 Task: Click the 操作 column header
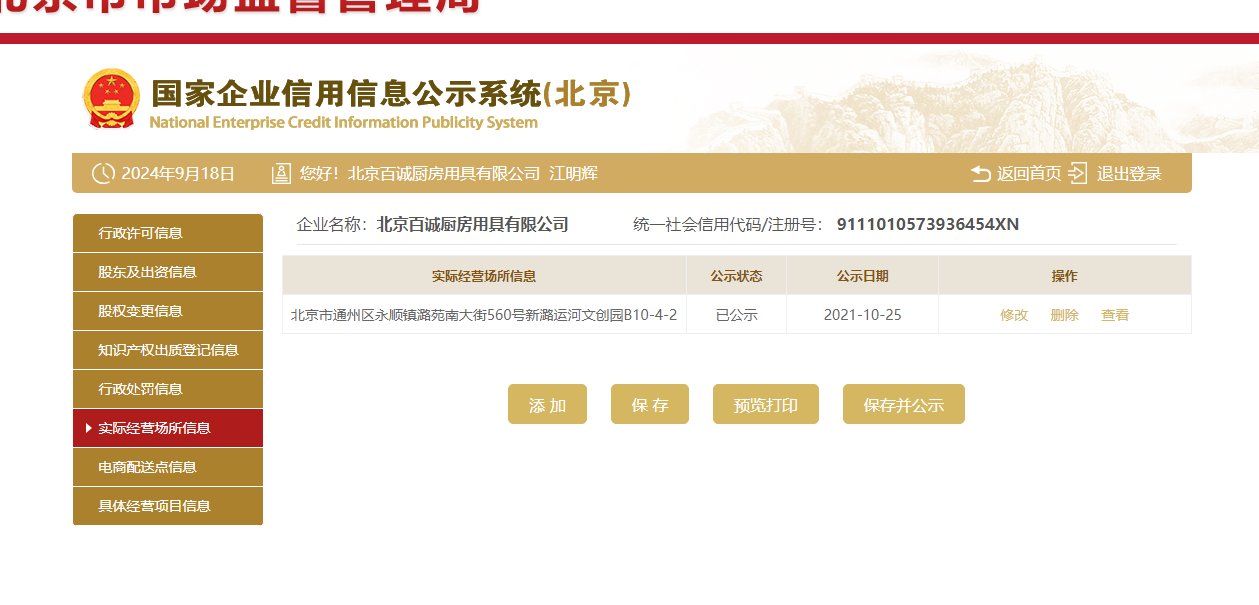point(1065,276)
